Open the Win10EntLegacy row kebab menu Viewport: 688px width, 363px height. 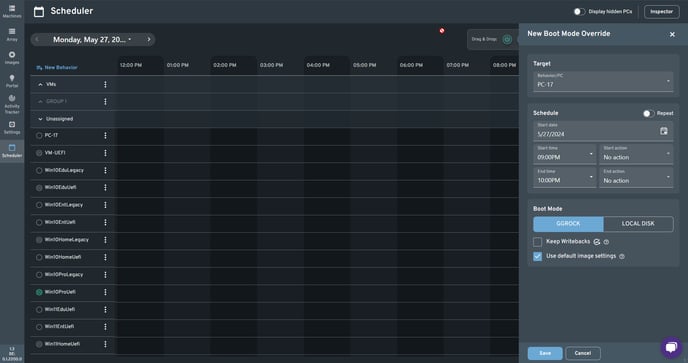coord(105,205)
